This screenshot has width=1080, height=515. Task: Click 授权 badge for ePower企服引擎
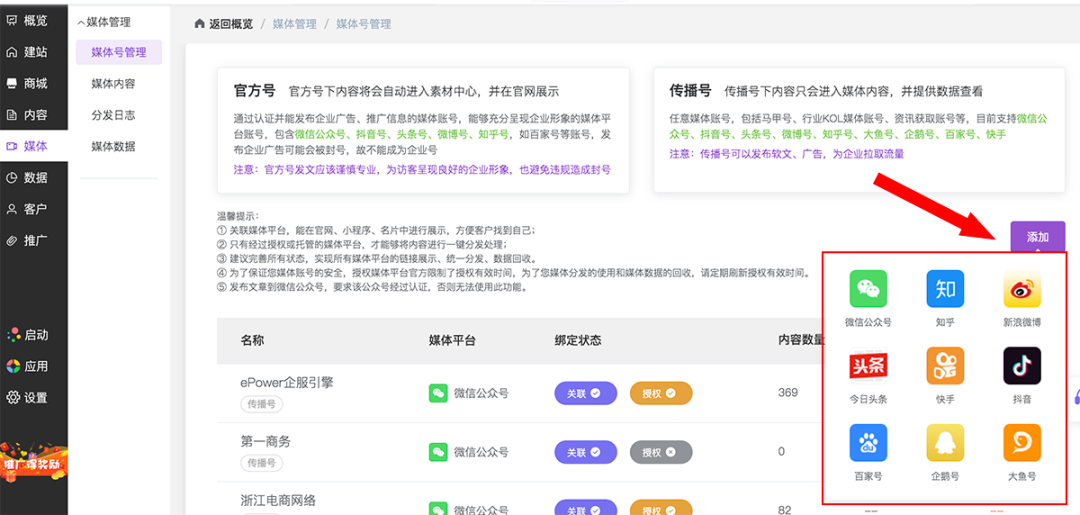661,393
